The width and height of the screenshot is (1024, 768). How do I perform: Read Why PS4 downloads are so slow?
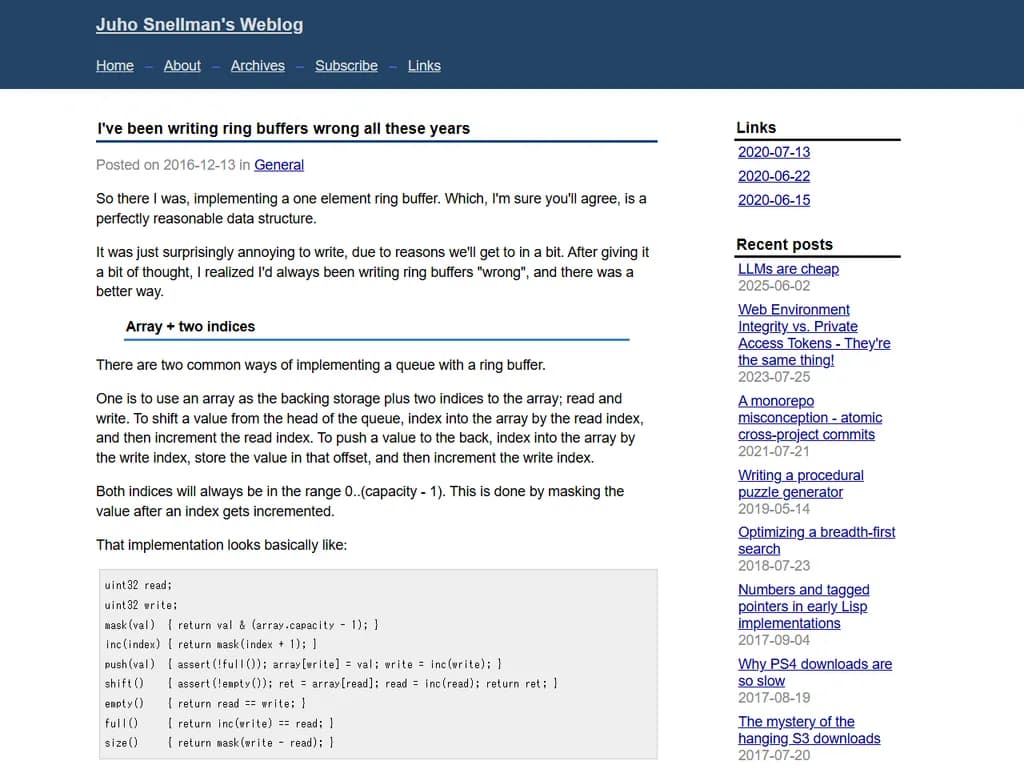813,671
